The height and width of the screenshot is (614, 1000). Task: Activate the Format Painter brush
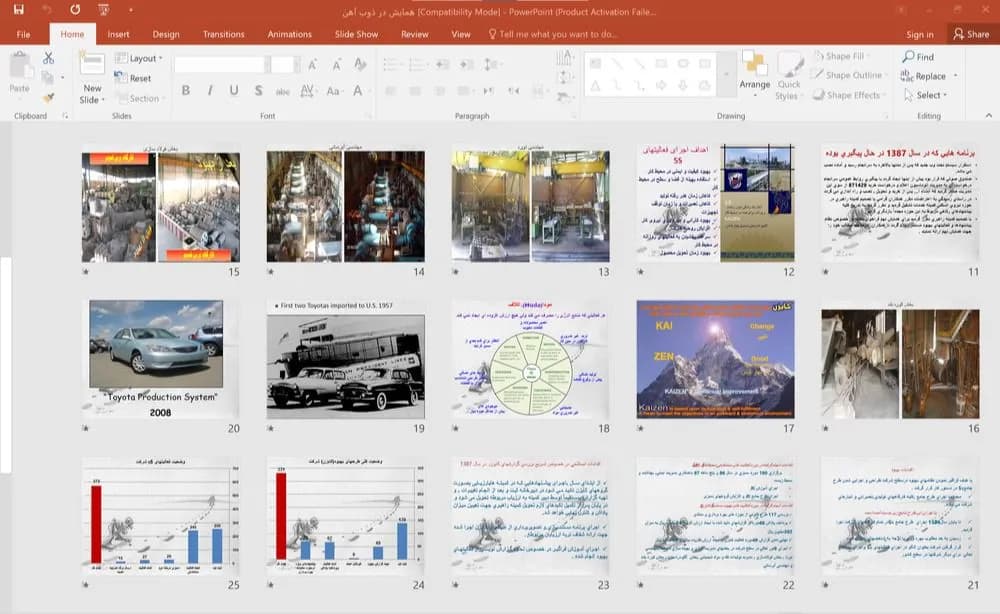click(48, 98)
